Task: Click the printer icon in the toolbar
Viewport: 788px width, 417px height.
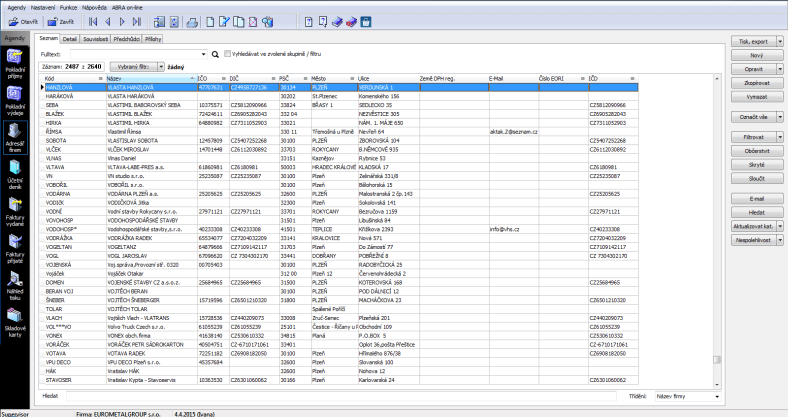Action: pyautogui.click(x=191, y=22)
